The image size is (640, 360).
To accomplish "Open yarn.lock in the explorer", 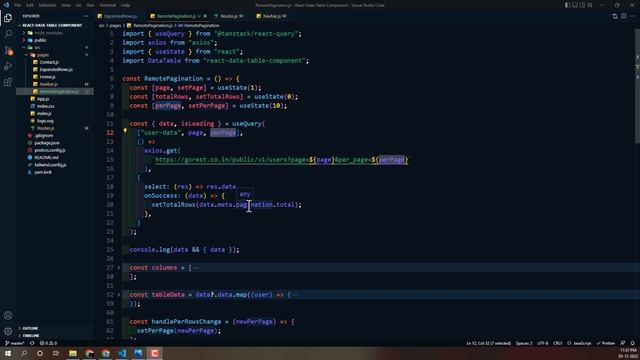I will coord(43,172).
